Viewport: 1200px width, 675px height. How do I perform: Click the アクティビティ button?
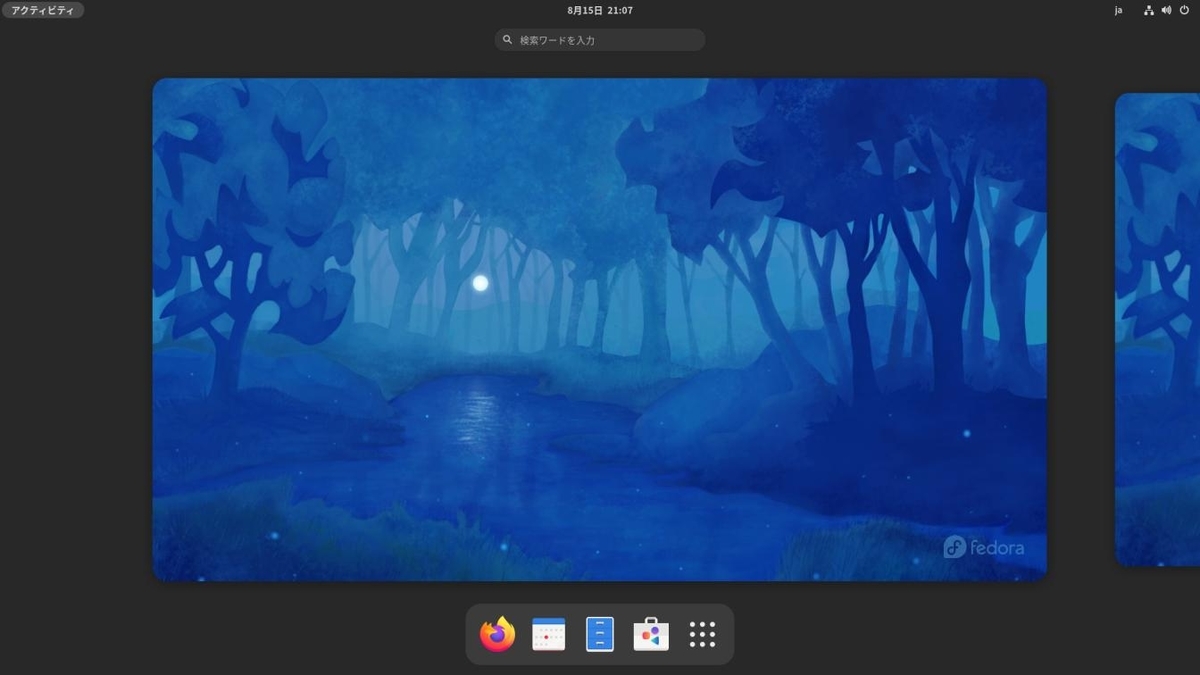42,10
